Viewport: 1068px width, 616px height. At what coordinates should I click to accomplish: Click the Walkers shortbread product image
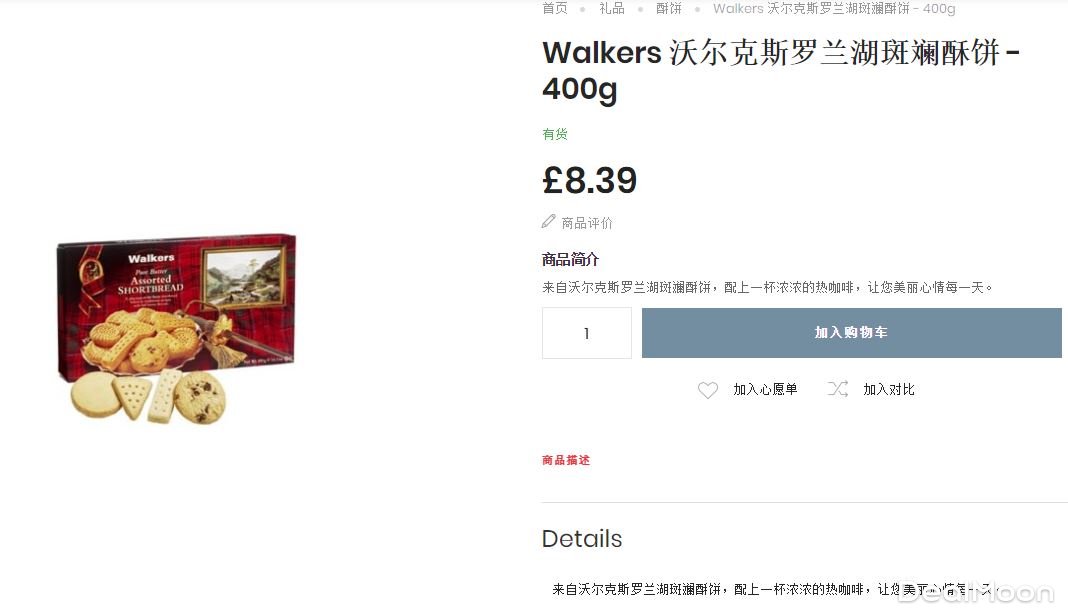click(x=176, y=330)
